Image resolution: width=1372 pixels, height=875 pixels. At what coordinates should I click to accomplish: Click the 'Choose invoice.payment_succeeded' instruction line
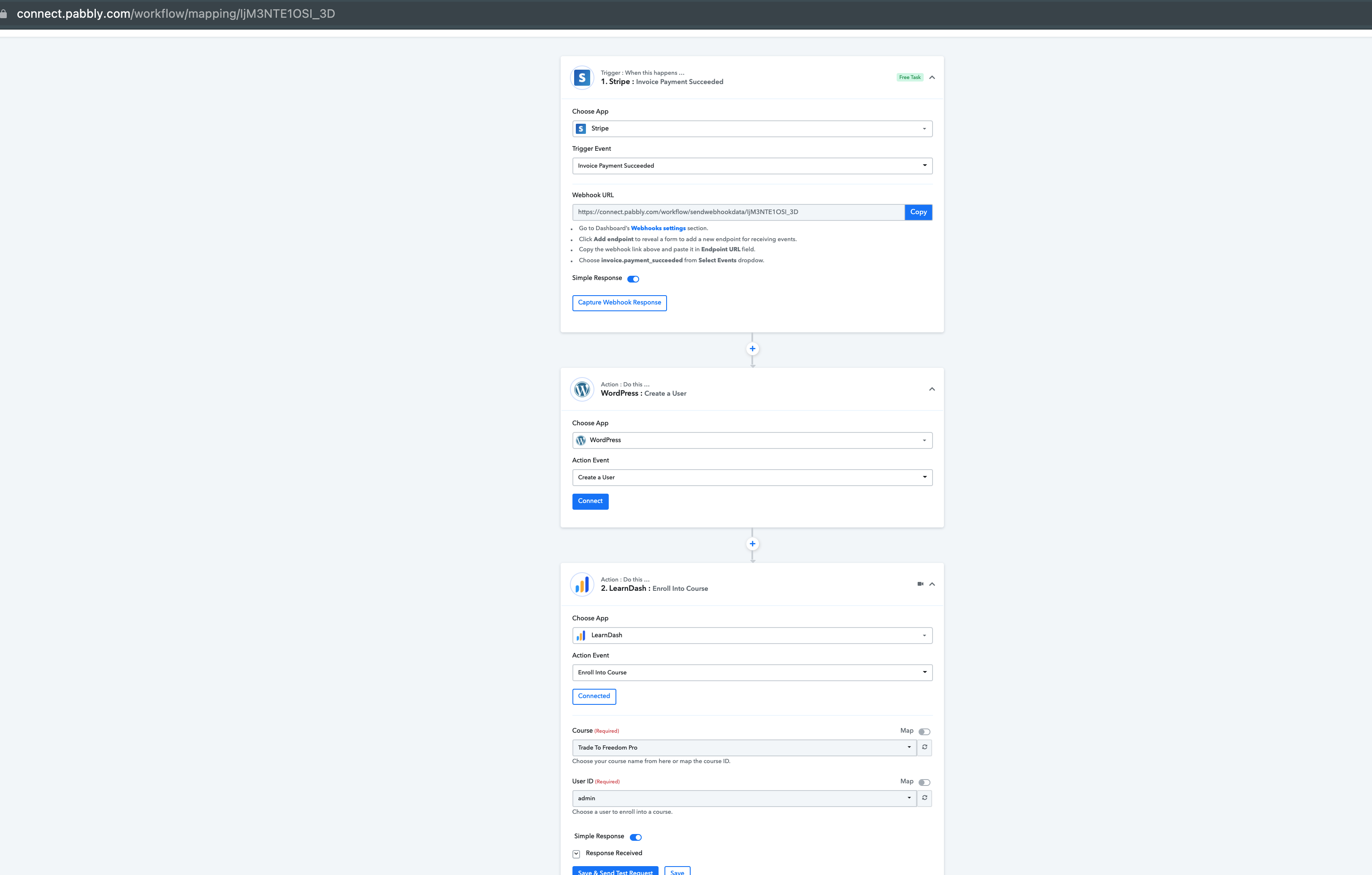click(671, 261)
